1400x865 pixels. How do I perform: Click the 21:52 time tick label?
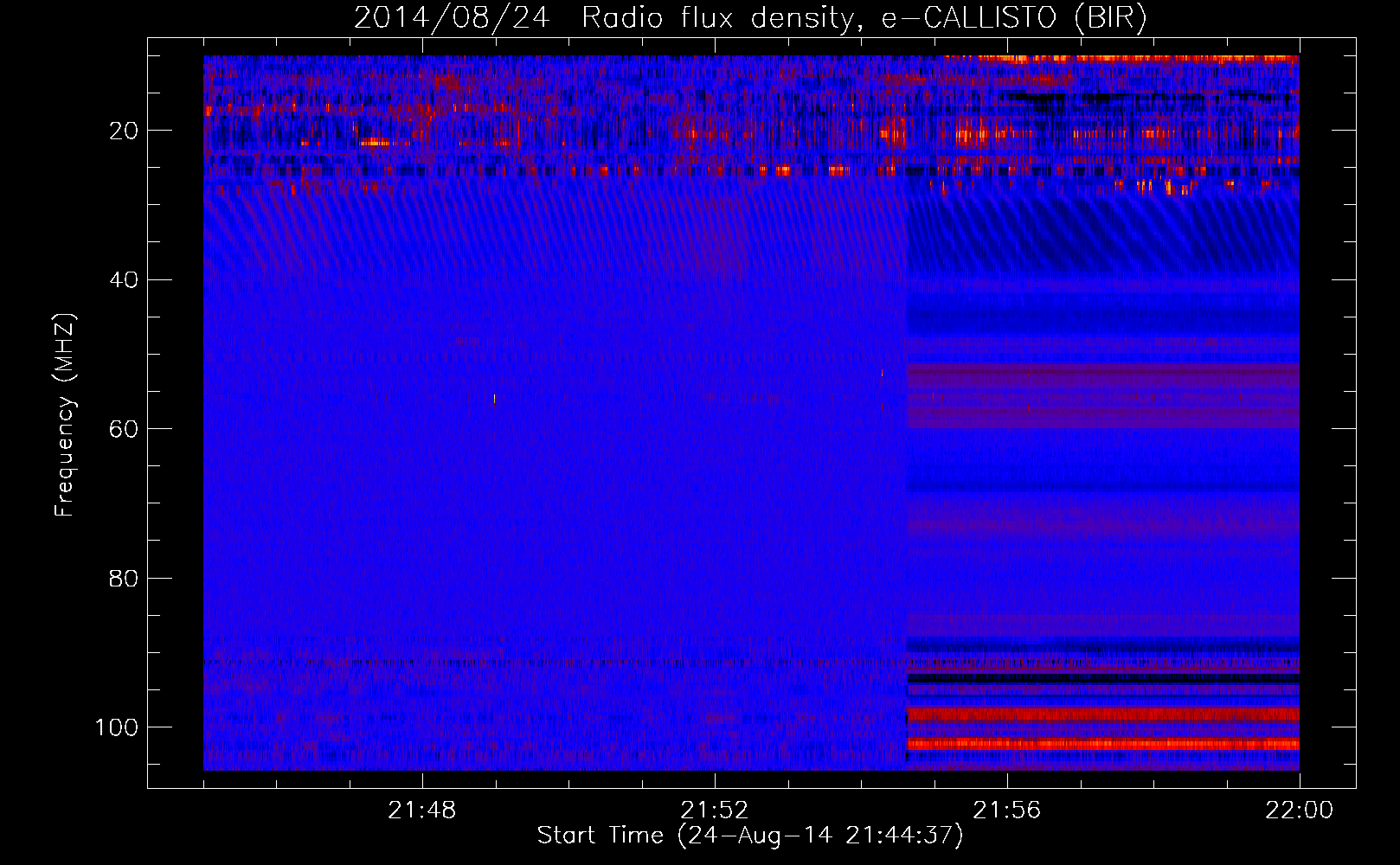[715, 811]
